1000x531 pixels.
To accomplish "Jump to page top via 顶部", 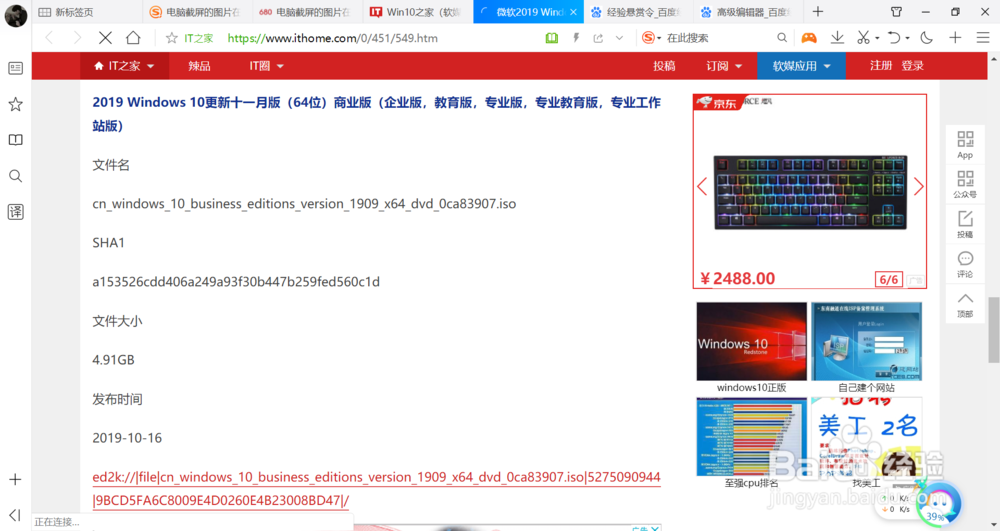I will 965,305.
